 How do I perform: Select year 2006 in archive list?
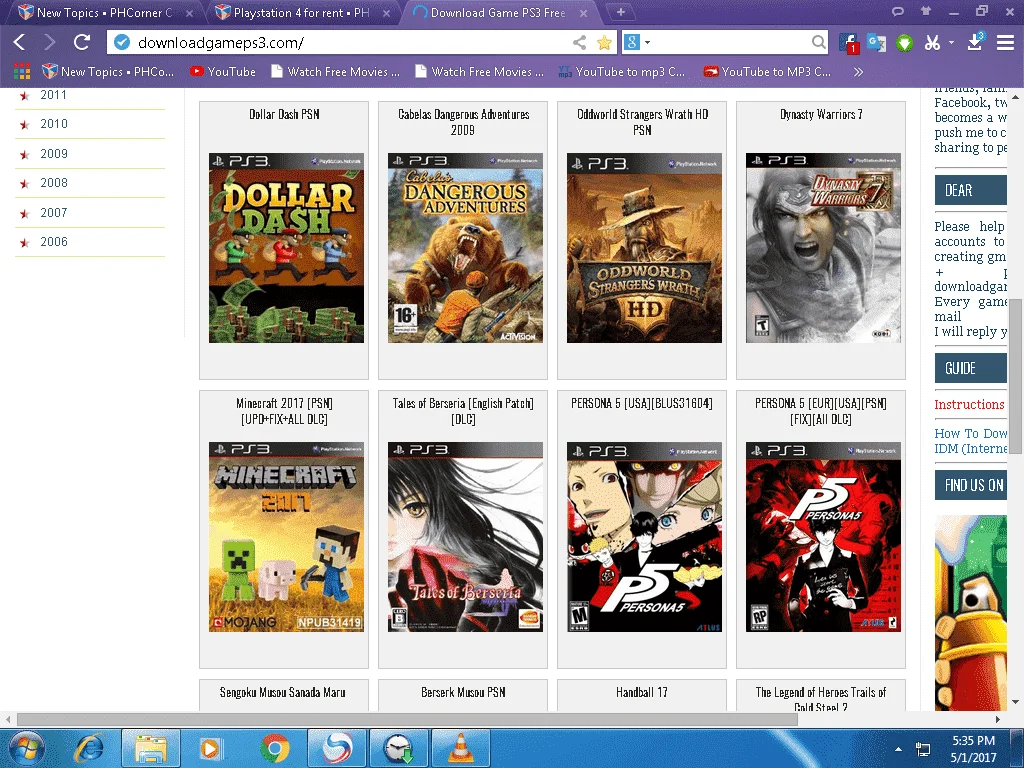54,242
